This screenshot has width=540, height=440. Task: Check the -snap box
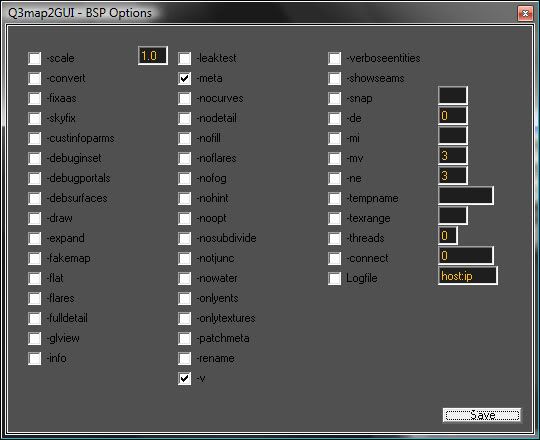(x=334, y=98)
